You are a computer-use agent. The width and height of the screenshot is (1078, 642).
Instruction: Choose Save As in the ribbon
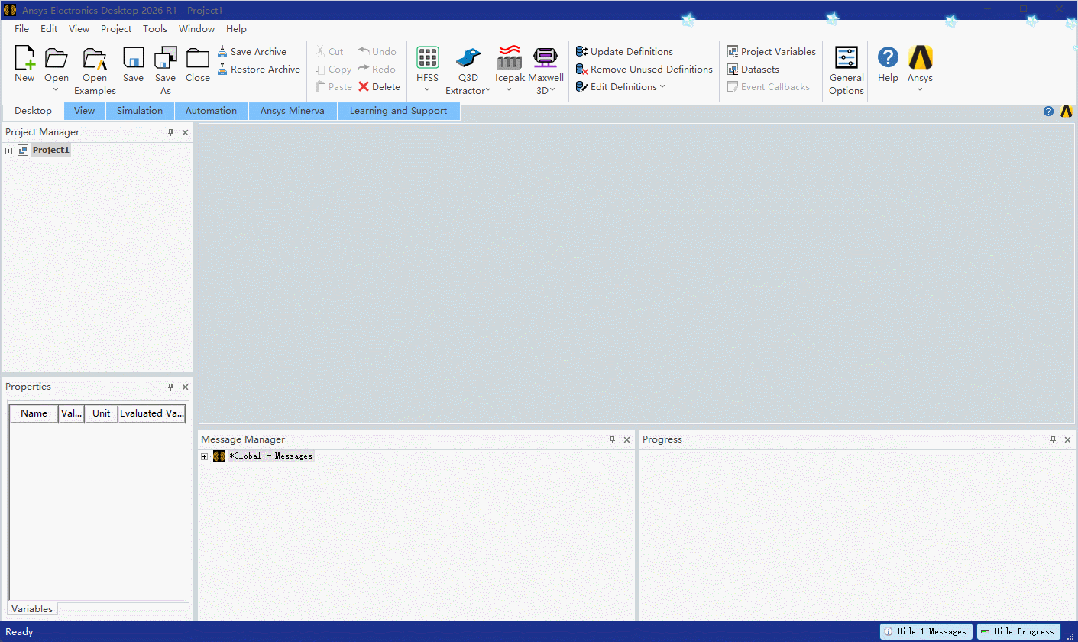tap(165, 71)
